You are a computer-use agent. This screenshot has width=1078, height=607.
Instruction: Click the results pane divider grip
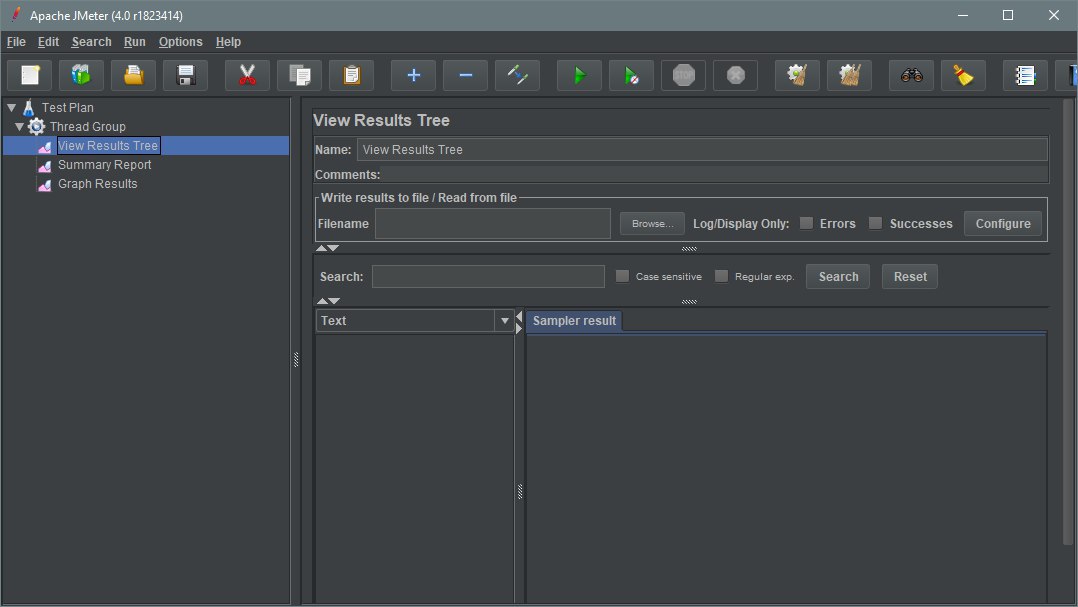[x=520, y=491]
